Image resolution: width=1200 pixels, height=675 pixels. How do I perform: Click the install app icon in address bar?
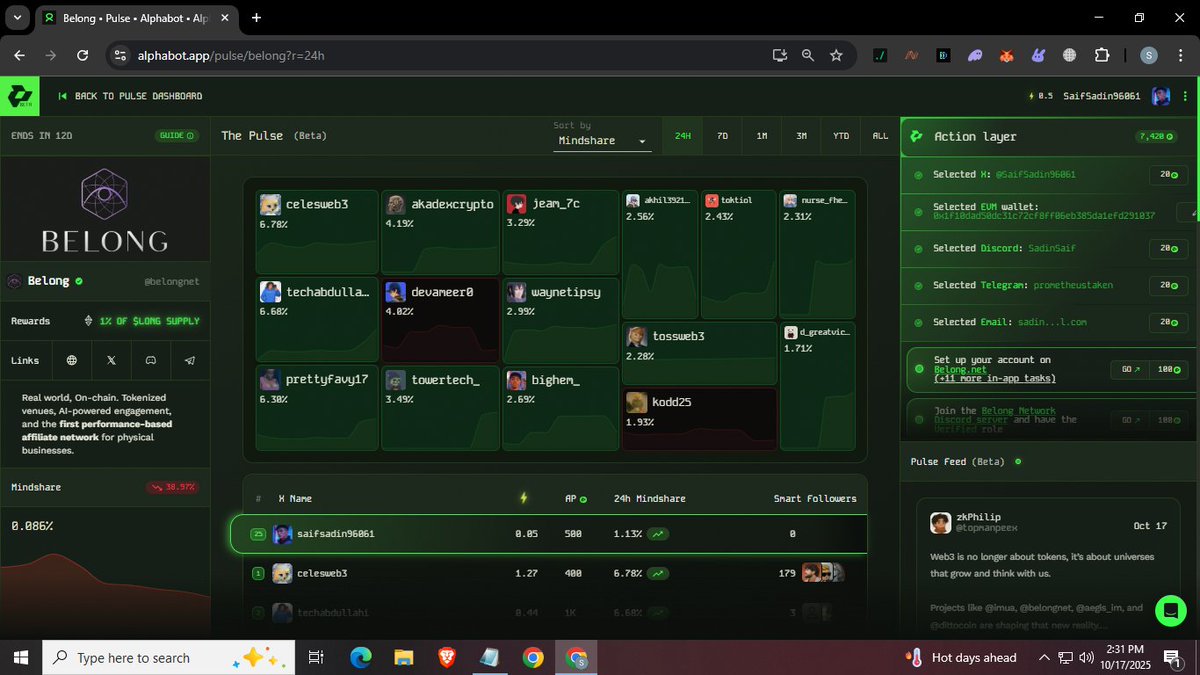tap(779, 55)
